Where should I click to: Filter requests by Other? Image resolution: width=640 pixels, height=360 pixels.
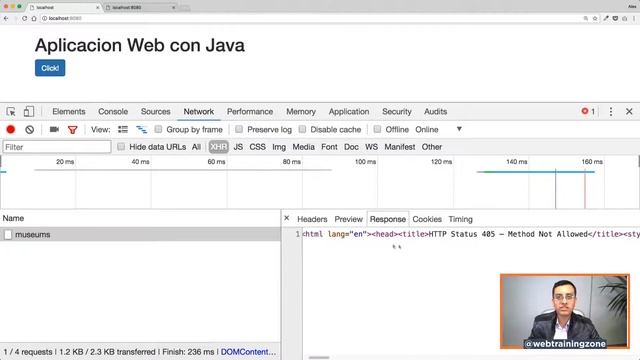[432, 147]
